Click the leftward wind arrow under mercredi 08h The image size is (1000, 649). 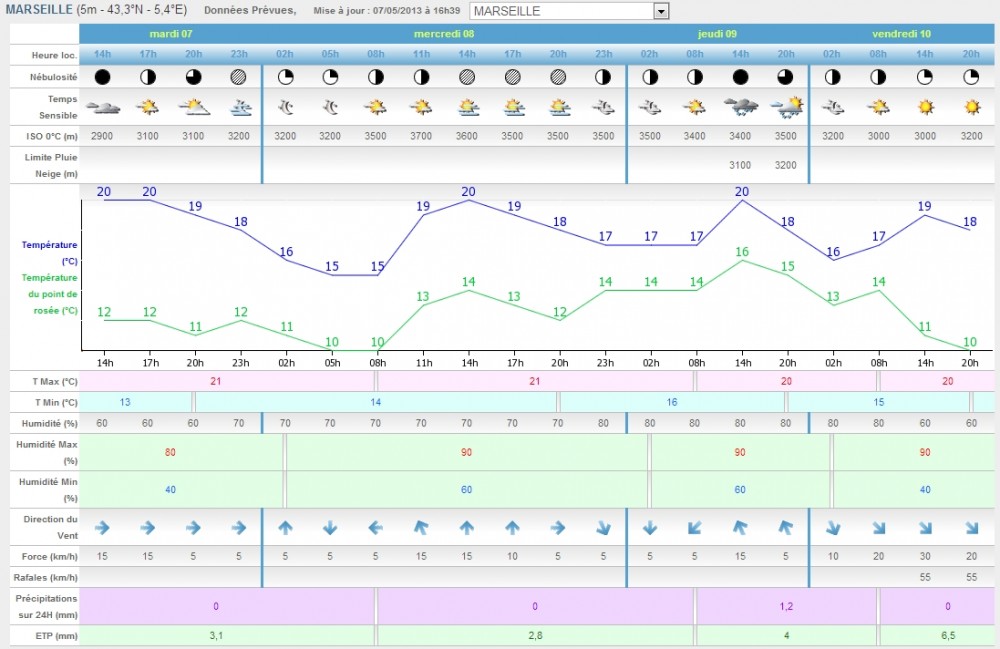(375, 528)
